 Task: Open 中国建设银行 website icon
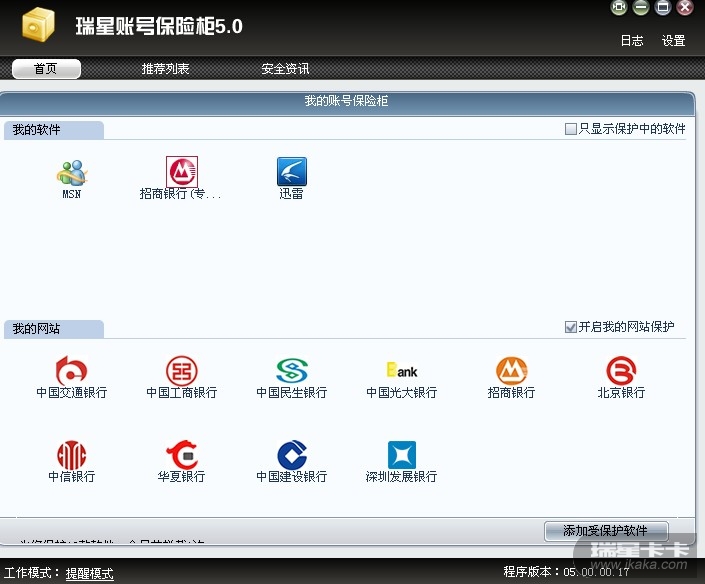(292, 455)
